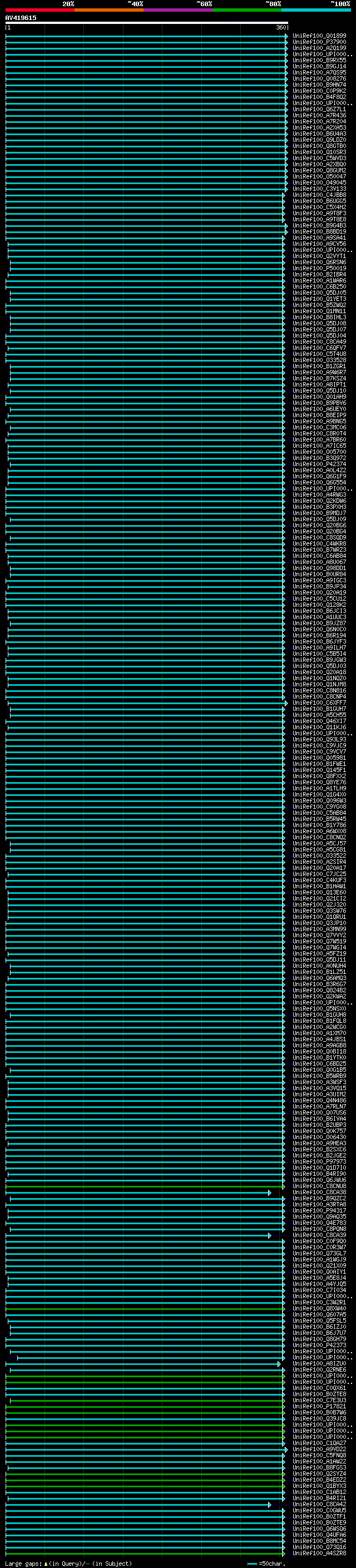Click the UniRef100_Q8GUM2 label
Image resolution: width=356 pixels, height=1568 pixels.
[319, 170]
